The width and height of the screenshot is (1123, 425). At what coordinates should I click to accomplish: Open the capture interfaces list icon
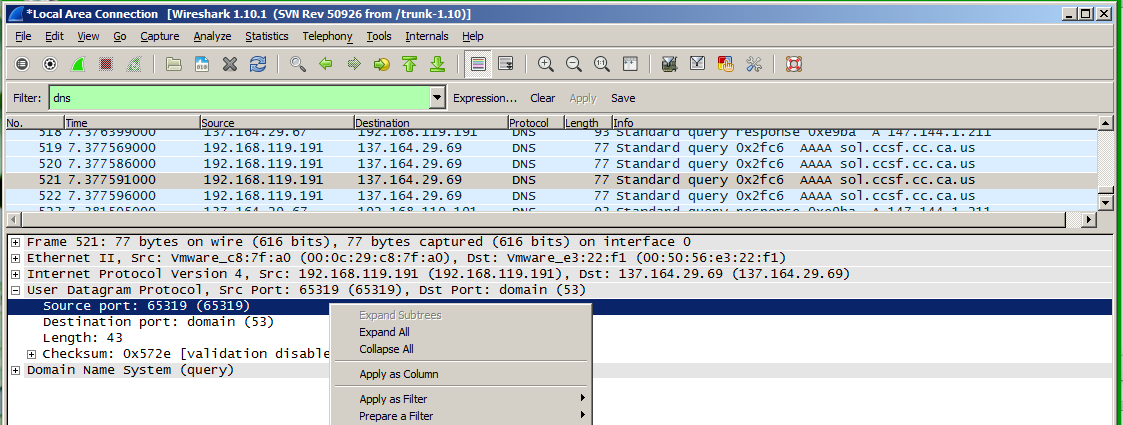[x=22, y=65]
